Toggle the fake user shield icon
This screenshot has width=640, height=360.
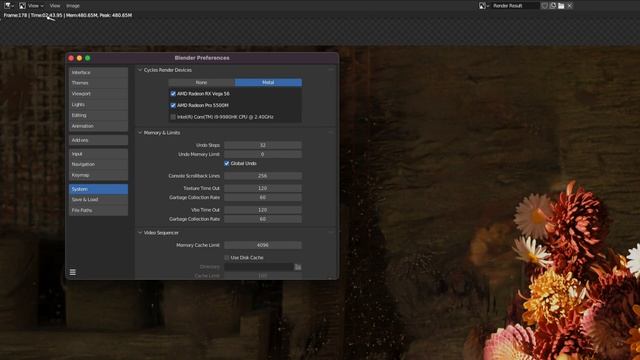[x=544, y=6]
